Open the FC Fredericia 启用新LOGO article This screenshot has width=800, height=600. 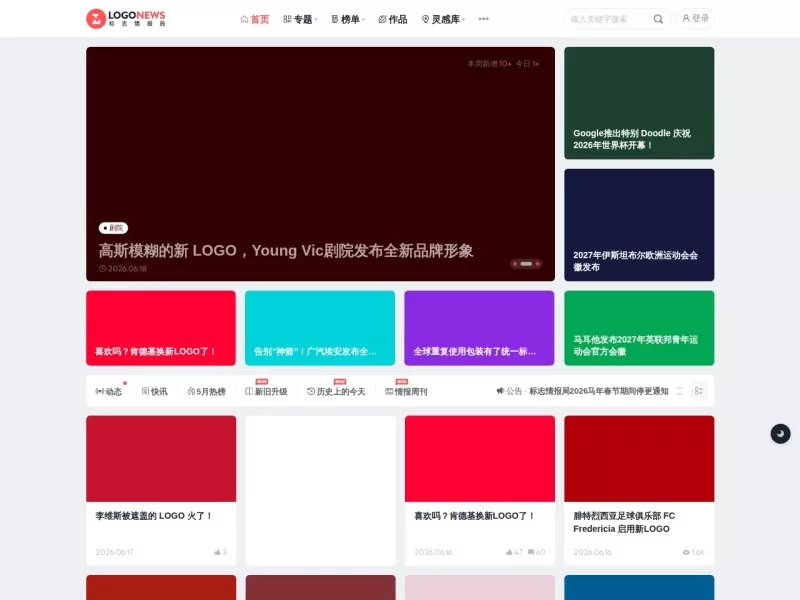point(623,522)
